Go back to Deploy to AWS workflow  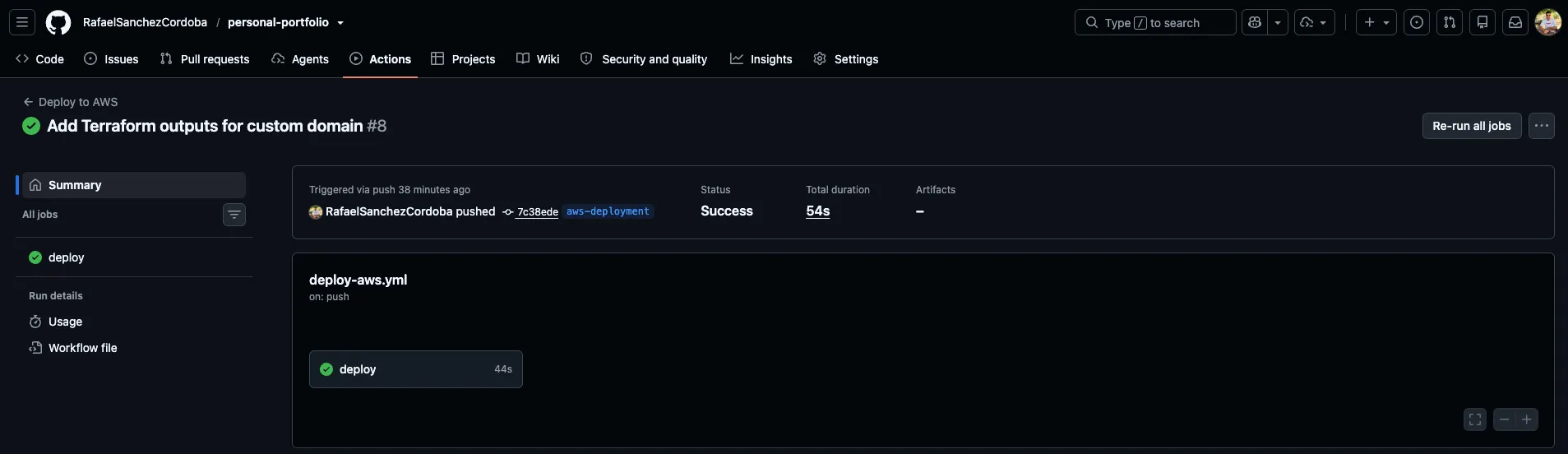[x=71, y=102]
